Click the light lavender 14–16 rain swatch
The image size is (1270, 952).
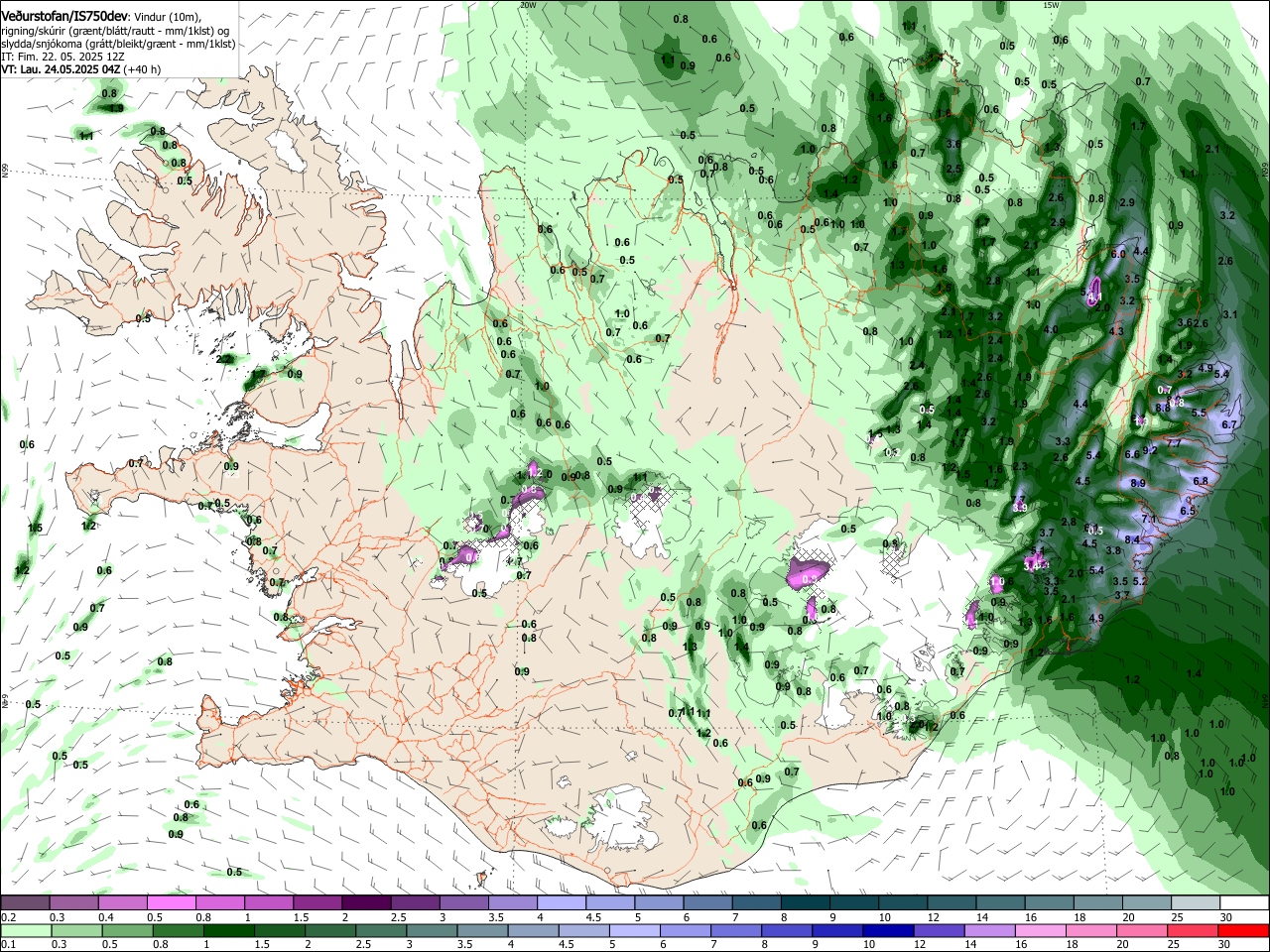point(990,930)
